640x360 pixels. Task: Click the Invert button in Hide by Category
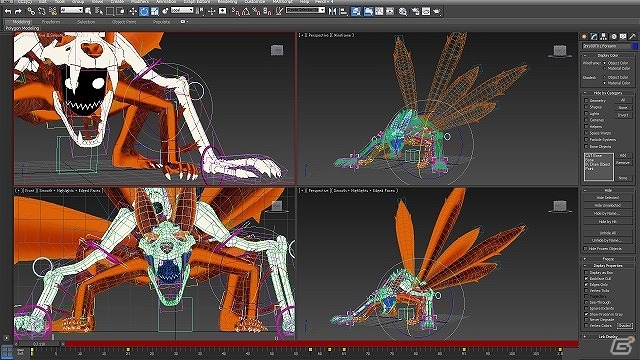pyautogui.click(x=624, y=115)
